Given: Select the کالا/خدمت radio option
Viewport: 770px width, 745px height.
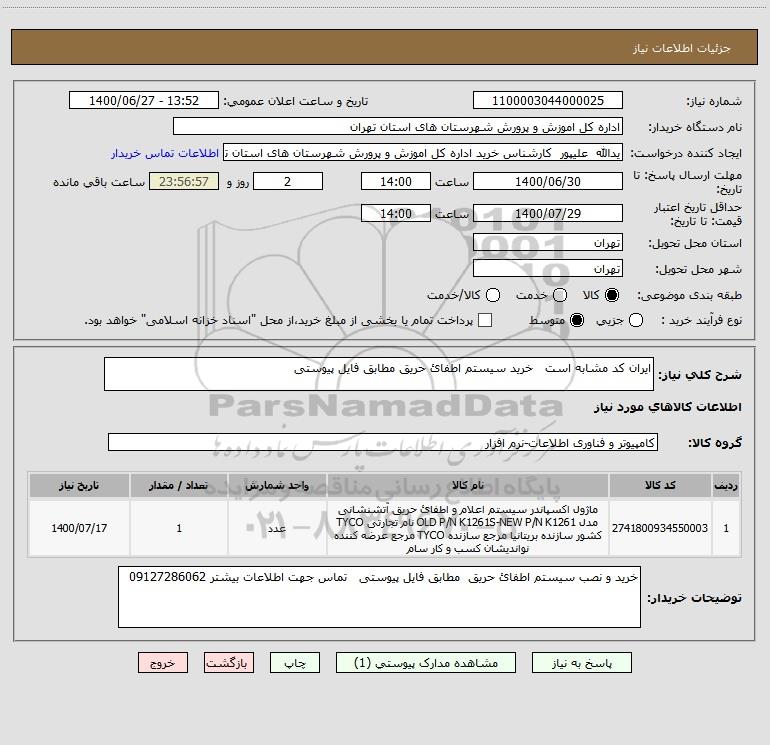Looking at the screenshot, I should pos(493,295).
